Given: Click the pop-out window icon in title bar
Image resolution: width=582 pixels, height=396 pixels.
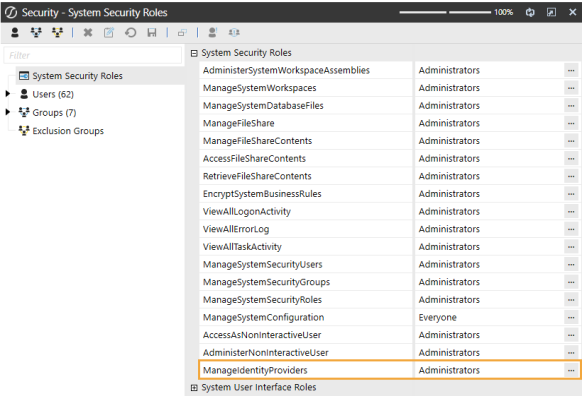Looking at the screenshot, I should (551, 12).
